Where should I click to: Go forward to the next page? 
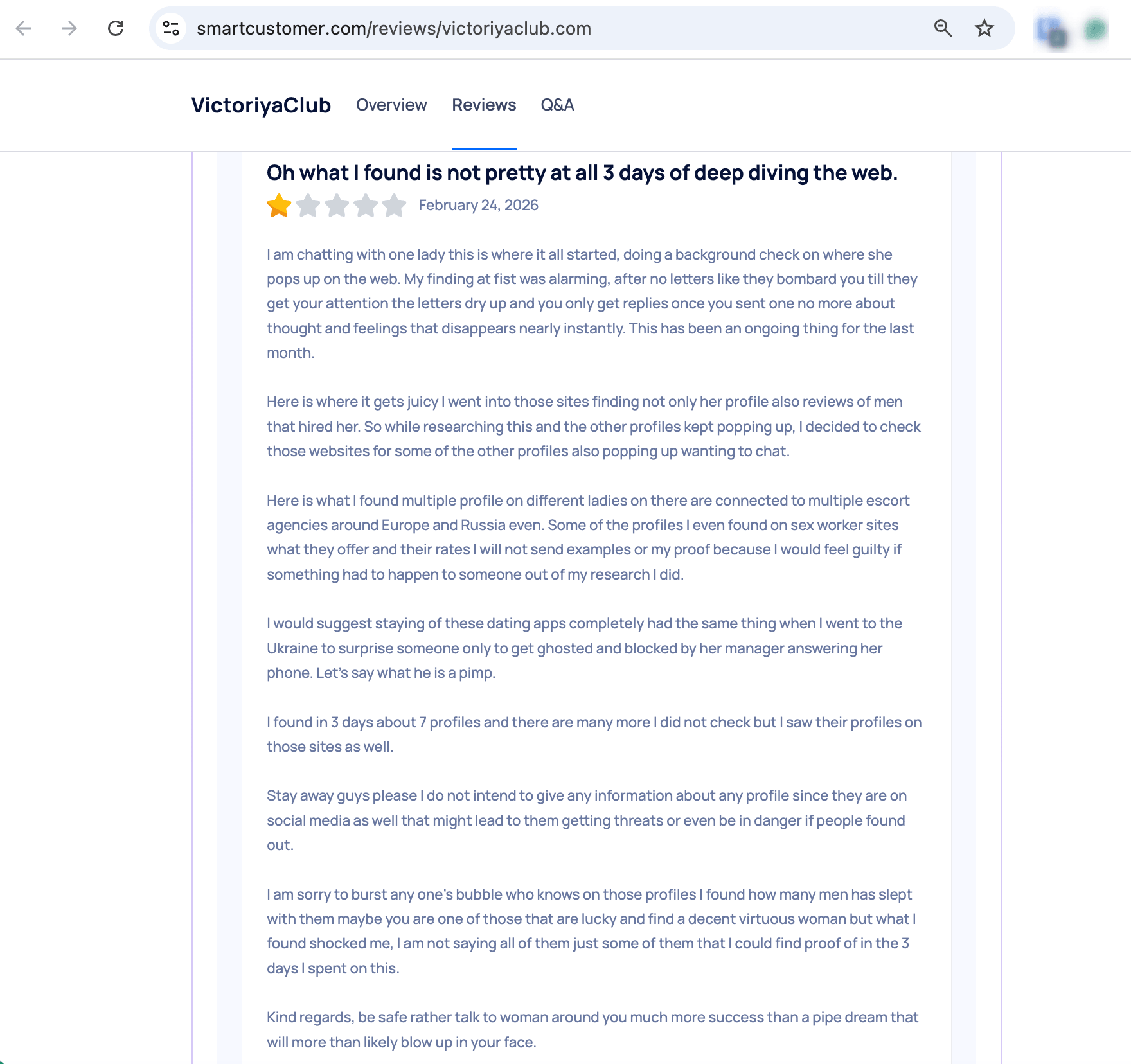[x=69, y=28]
